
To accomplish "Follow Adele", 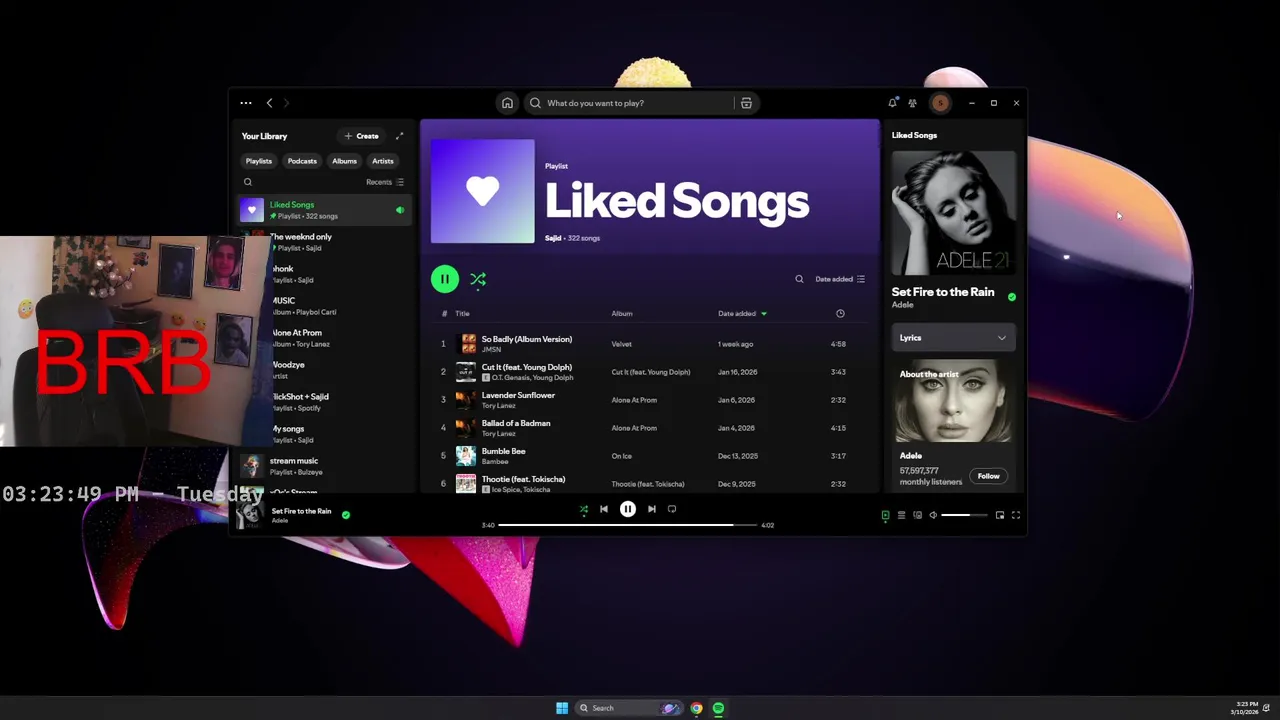I will tap(988, 476).
